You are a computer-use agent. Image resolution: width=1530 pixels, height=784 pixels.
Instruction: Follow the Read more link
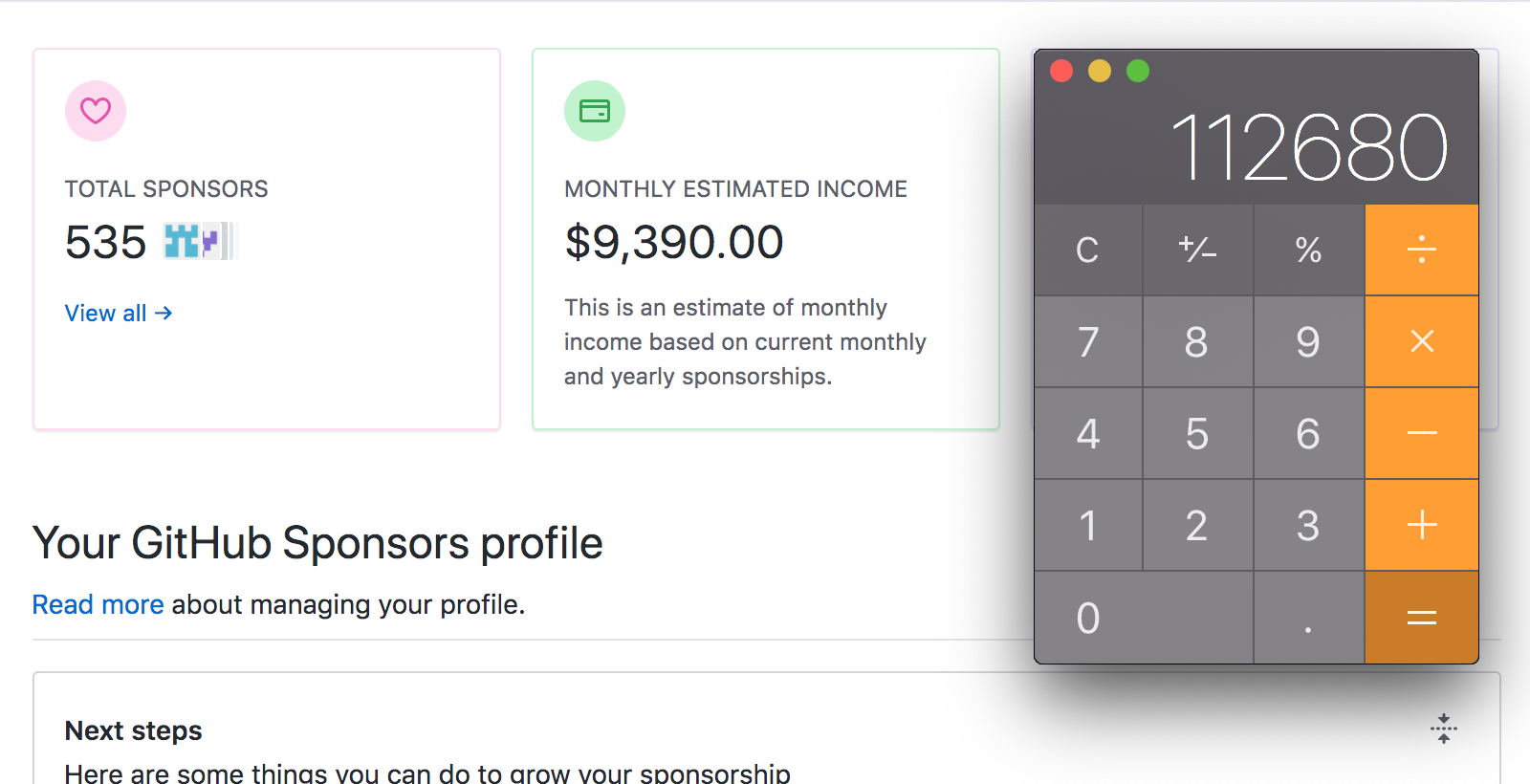(98, 605)
